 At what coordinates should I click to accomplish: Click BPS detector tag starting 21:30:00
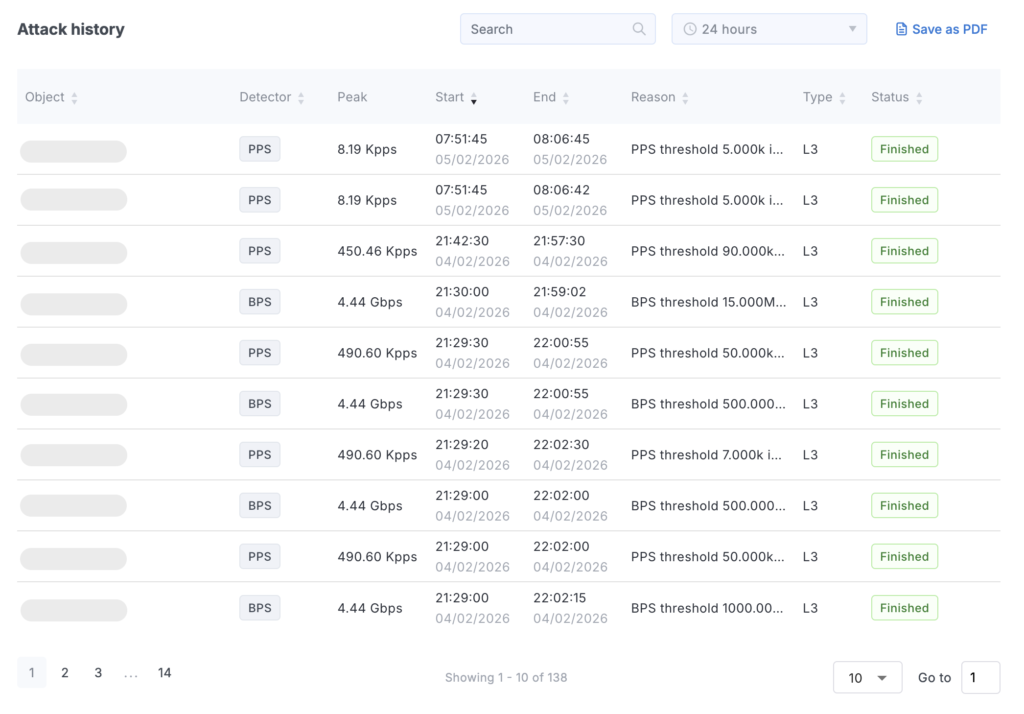tap(259, 302)
